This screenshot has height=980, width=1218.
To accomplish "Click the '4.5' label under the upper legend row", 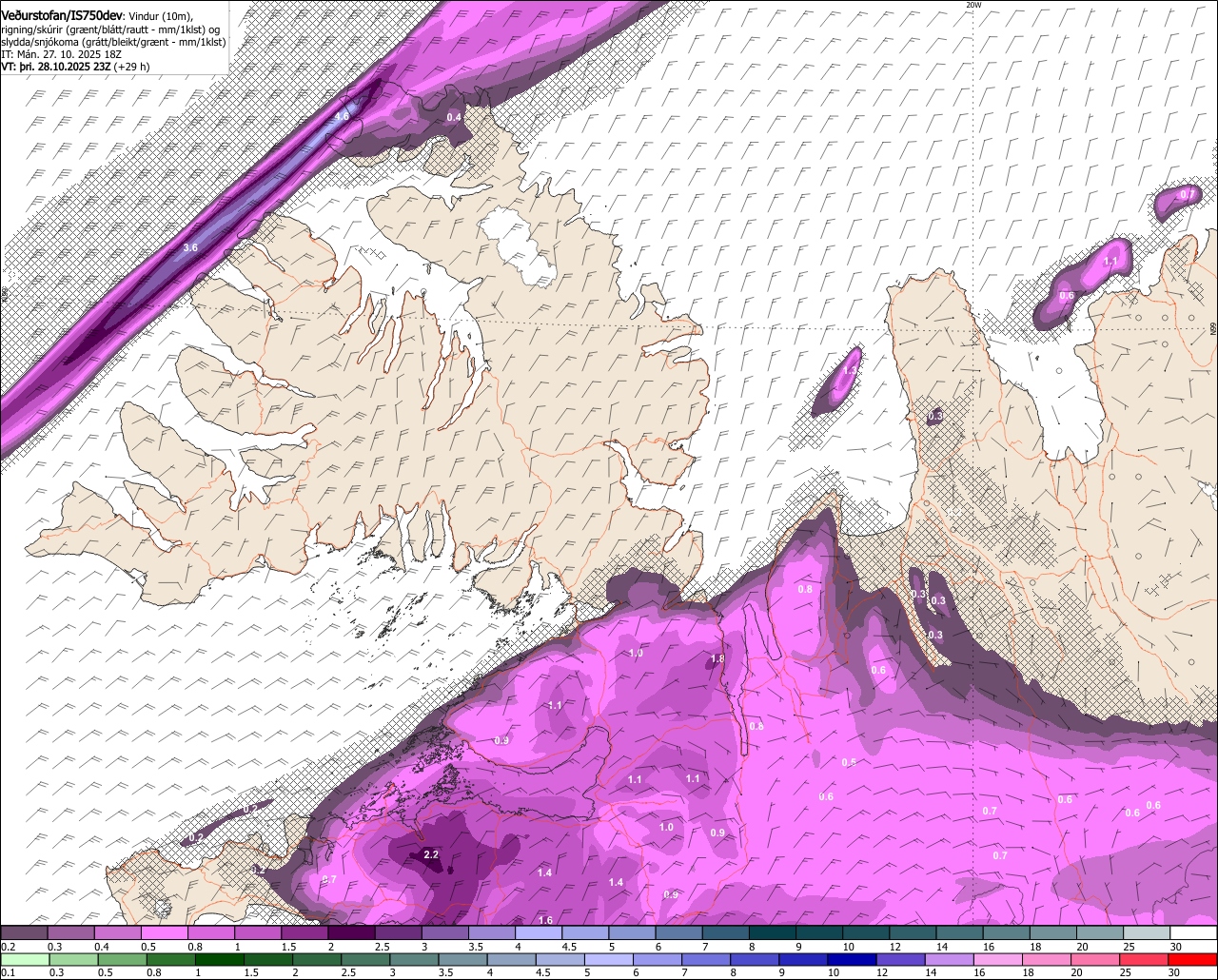I will tap(570, 947).
